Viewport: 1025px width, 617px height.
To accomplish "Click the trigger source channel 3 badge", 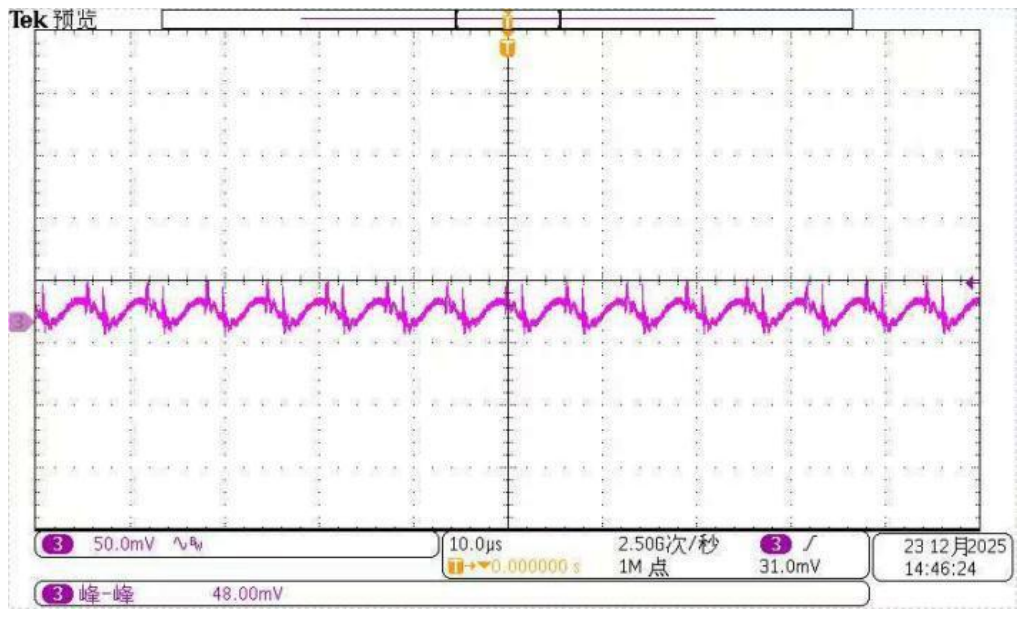I will [x=776, y=544].
